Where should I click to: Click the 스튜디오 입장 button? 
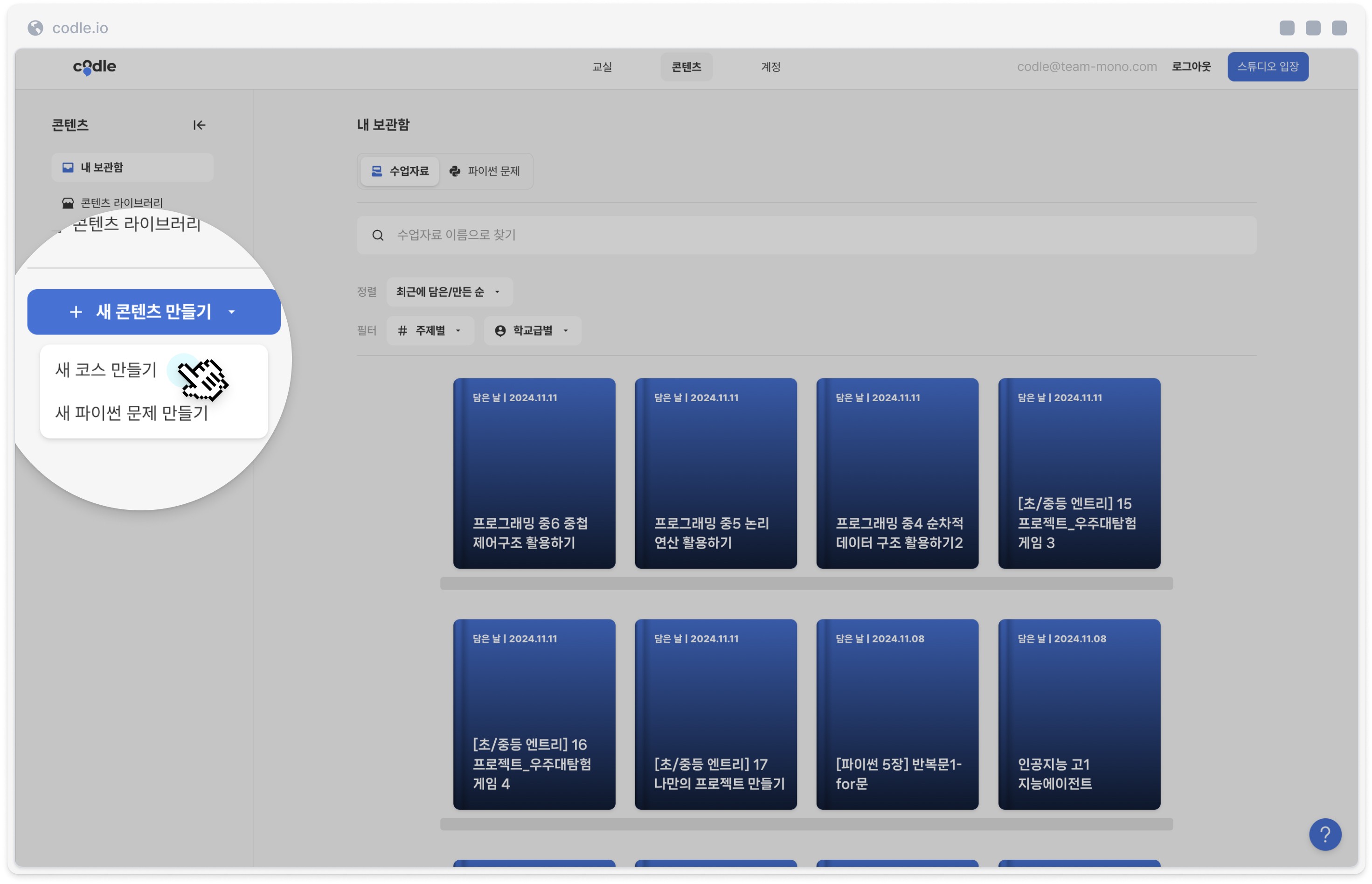tap(1268, 67)
